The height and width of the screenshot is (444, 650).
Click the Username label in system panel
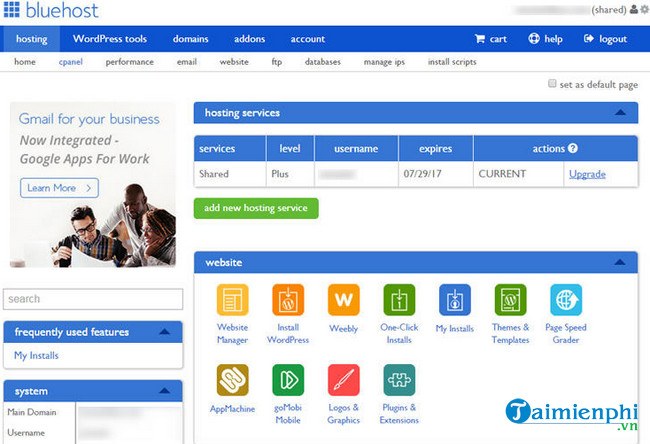coord(26,432)
